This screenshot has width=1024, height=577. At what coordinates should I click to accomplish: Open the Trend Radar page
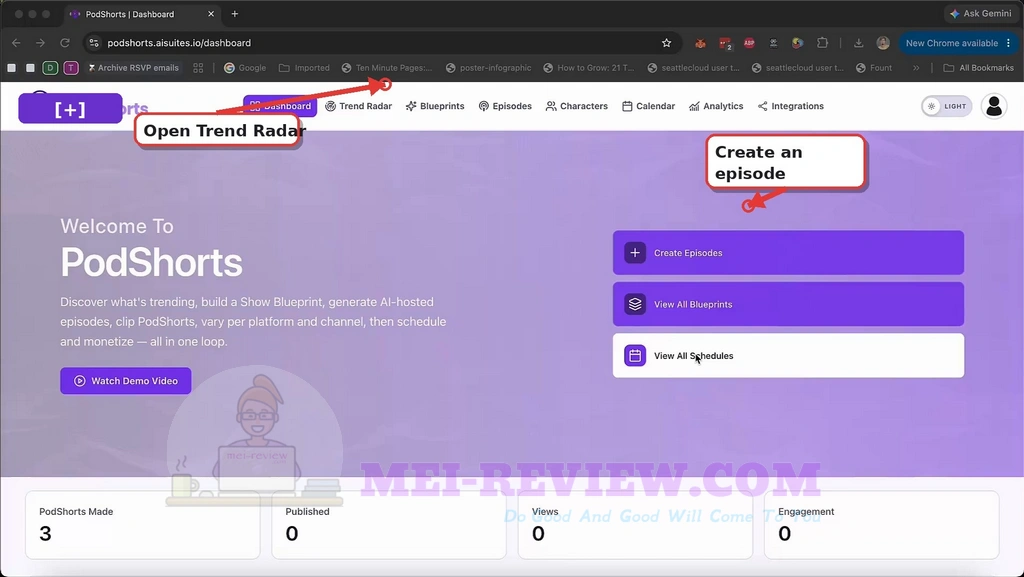(359, 106)
